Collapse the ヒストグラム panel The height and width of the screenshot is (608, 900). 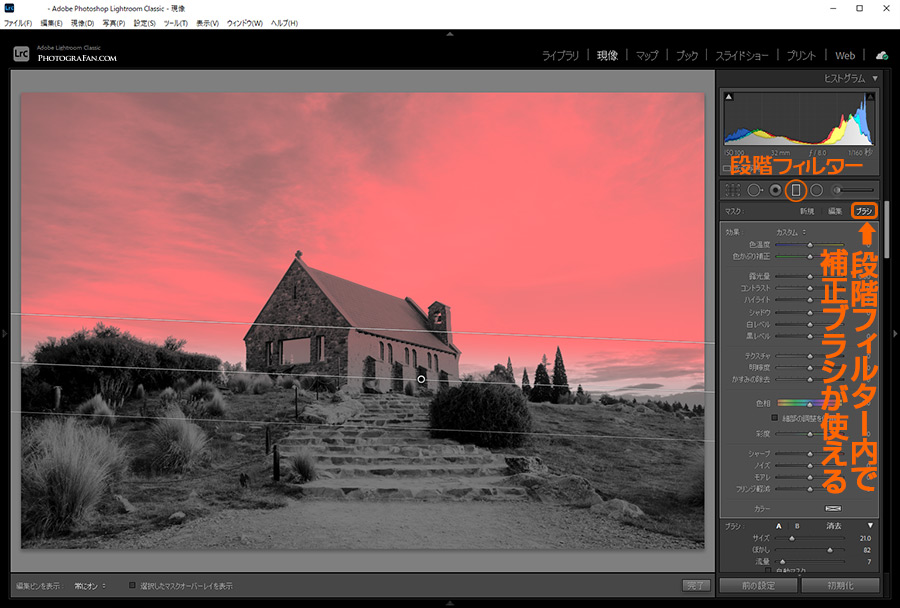[x=875, y=79]
